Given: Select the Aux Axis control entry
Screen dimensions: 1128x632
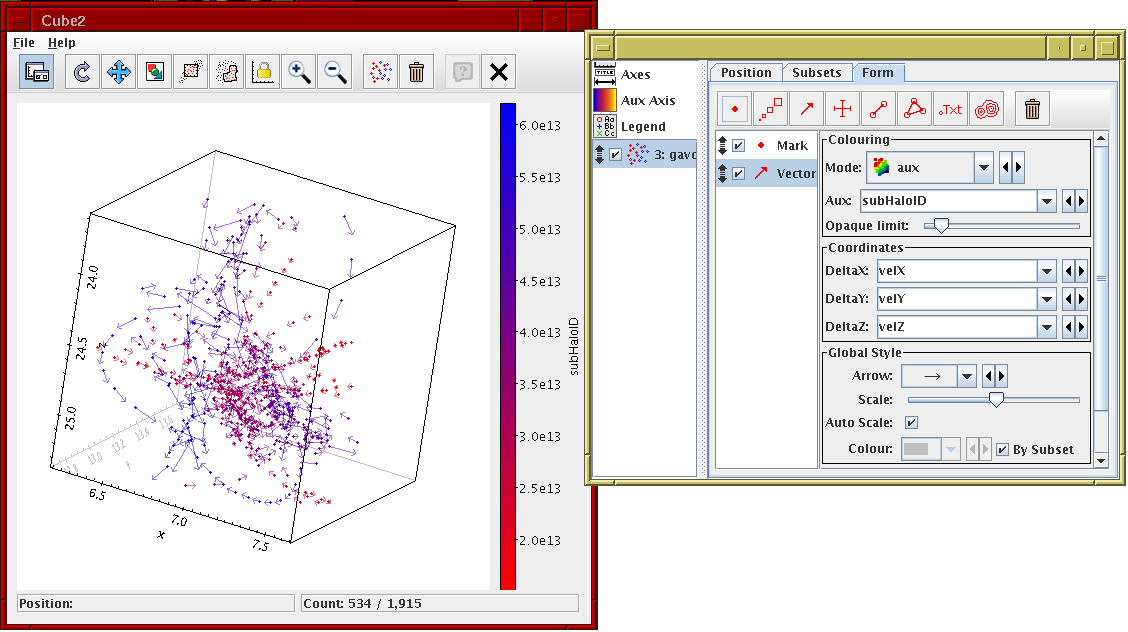Looking at the screenshot, I should (x=647, y=100).
